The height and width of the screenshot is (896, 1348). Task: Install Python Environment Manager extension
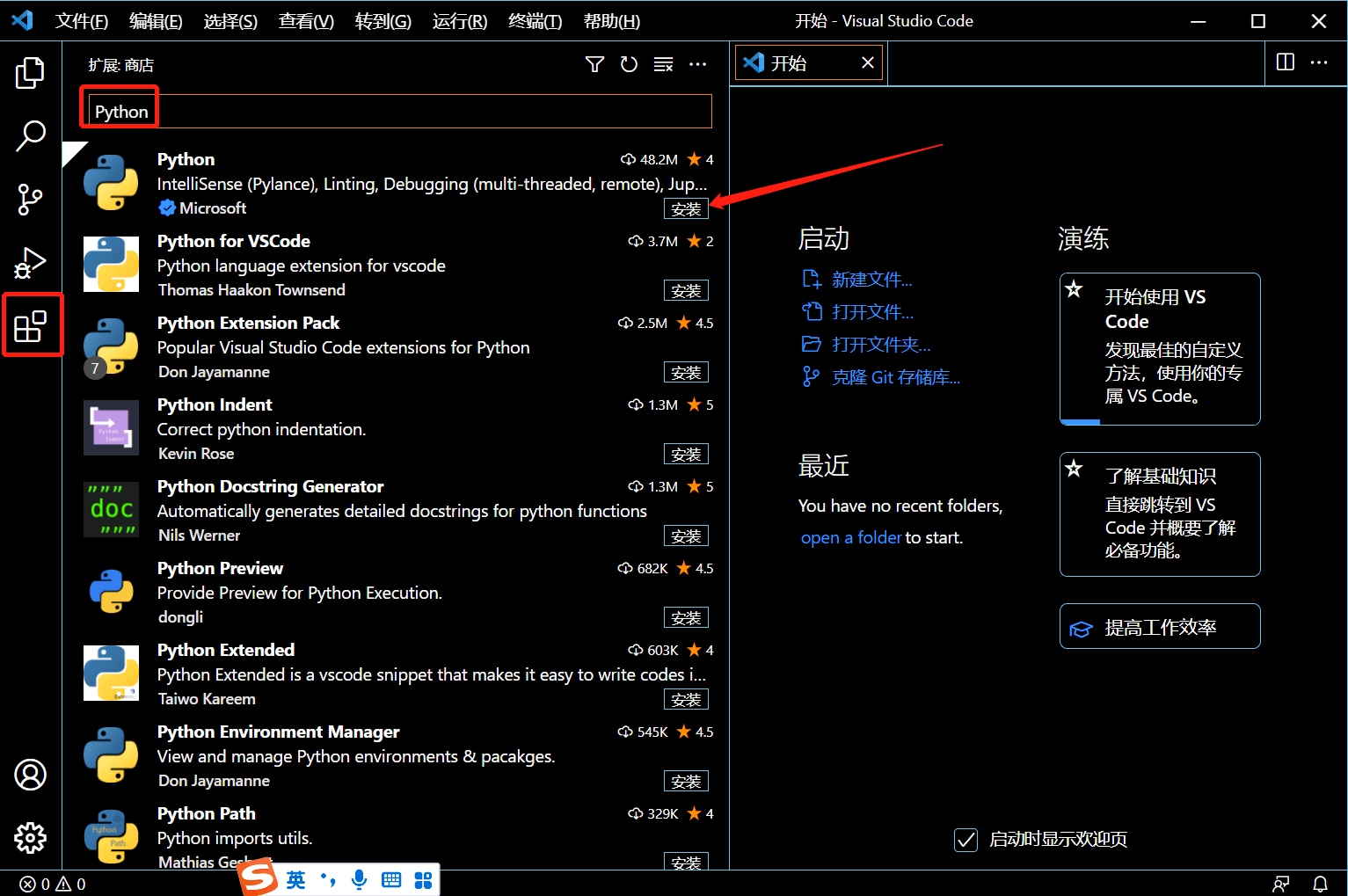pos(686,781)
